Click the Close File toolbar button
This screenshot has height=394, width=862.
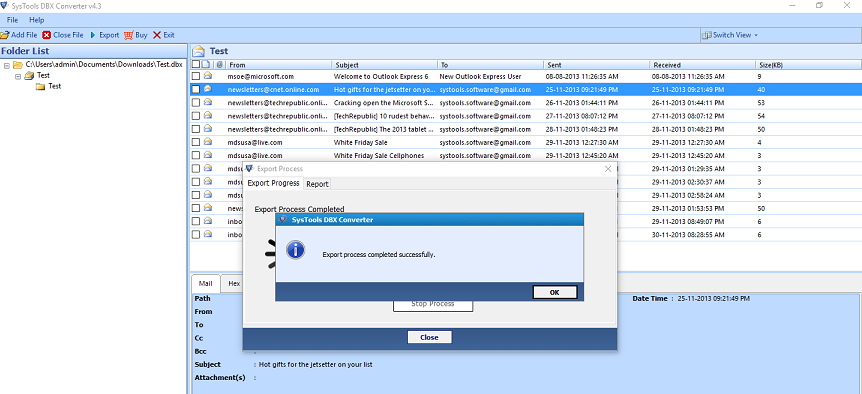point(63,35)
